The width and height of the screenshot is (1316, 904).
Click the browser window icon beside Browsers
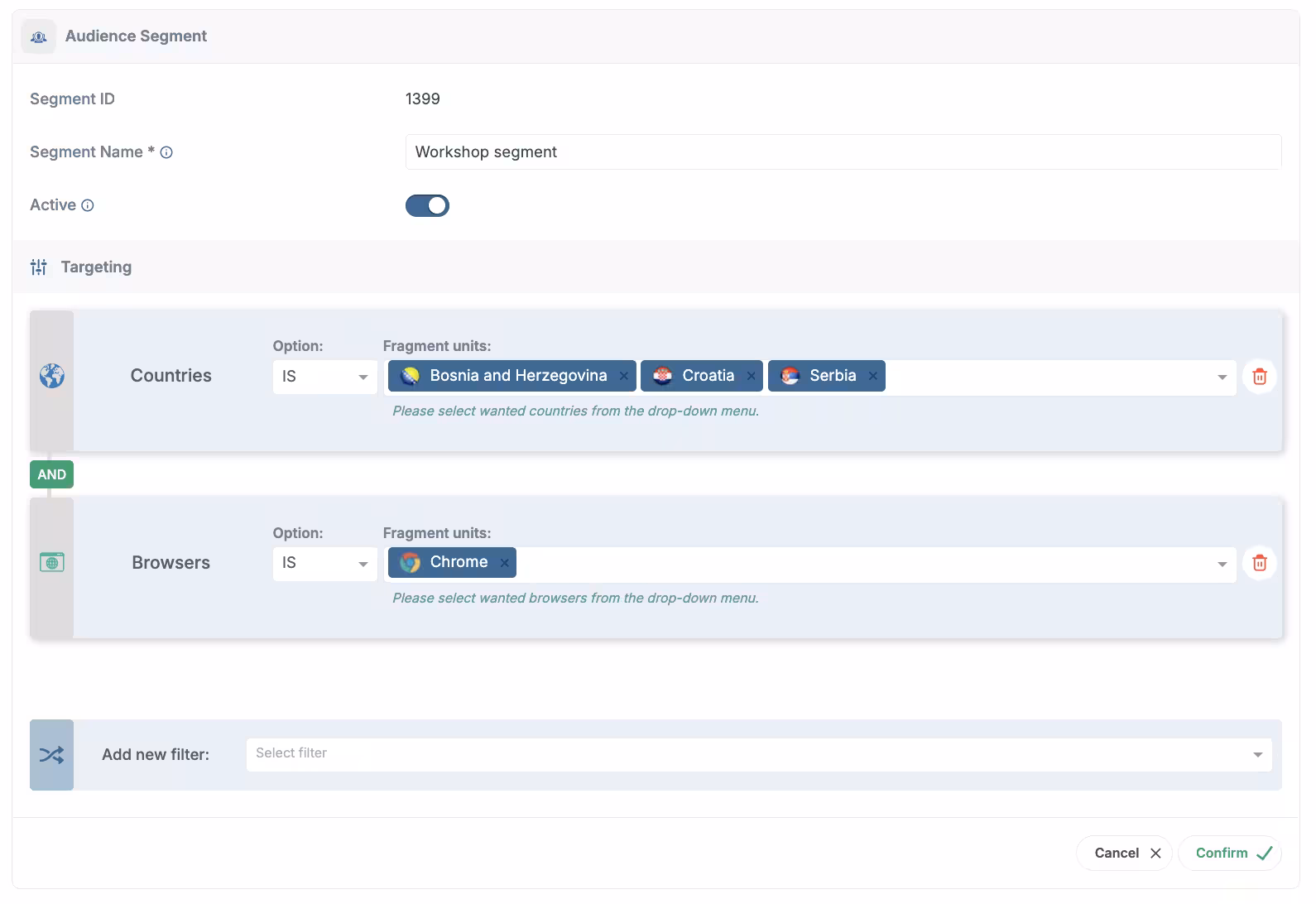[x=52, y=563]
